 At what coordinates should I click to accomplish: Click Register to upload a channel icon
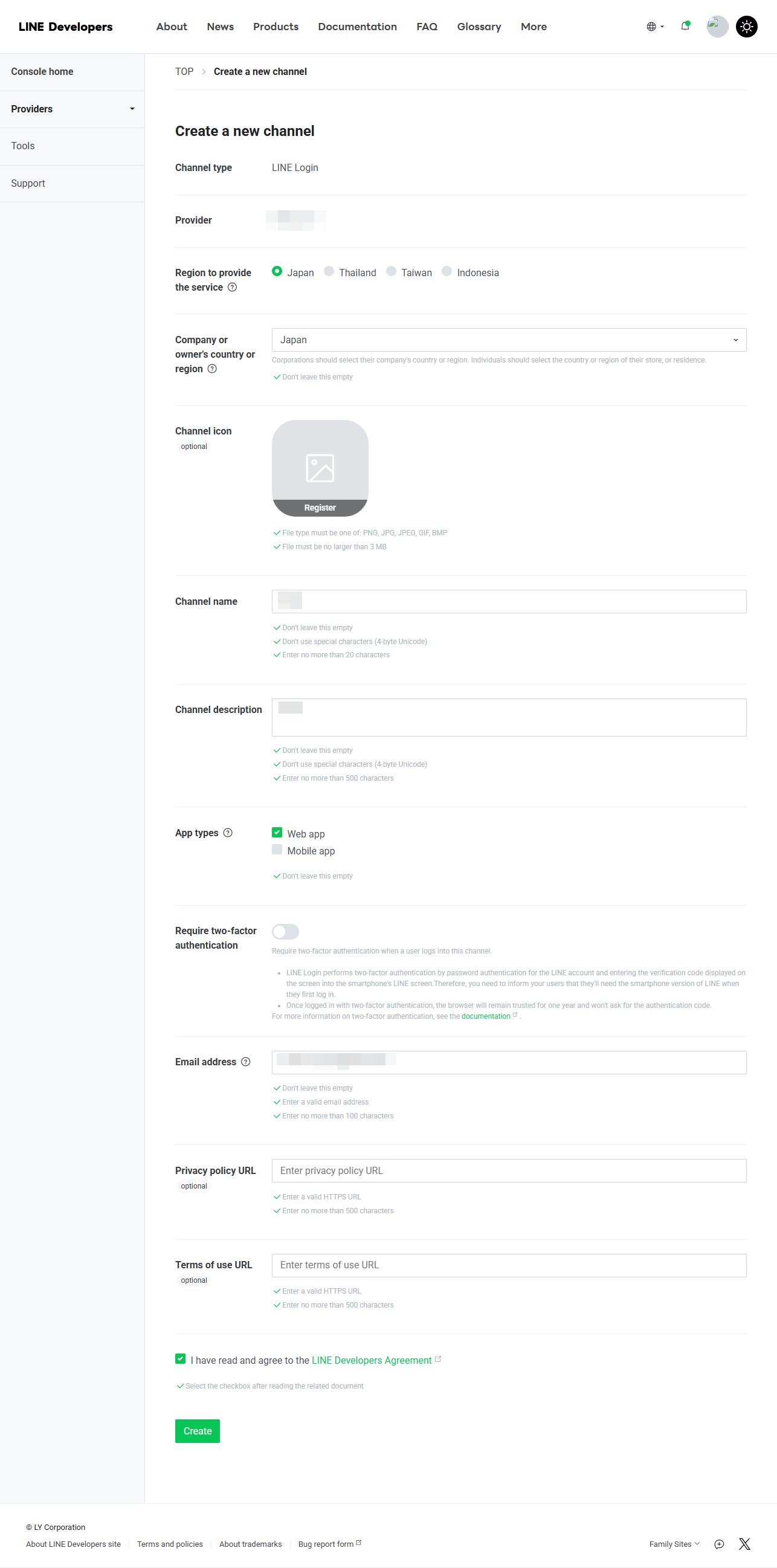tap(320, 506)
